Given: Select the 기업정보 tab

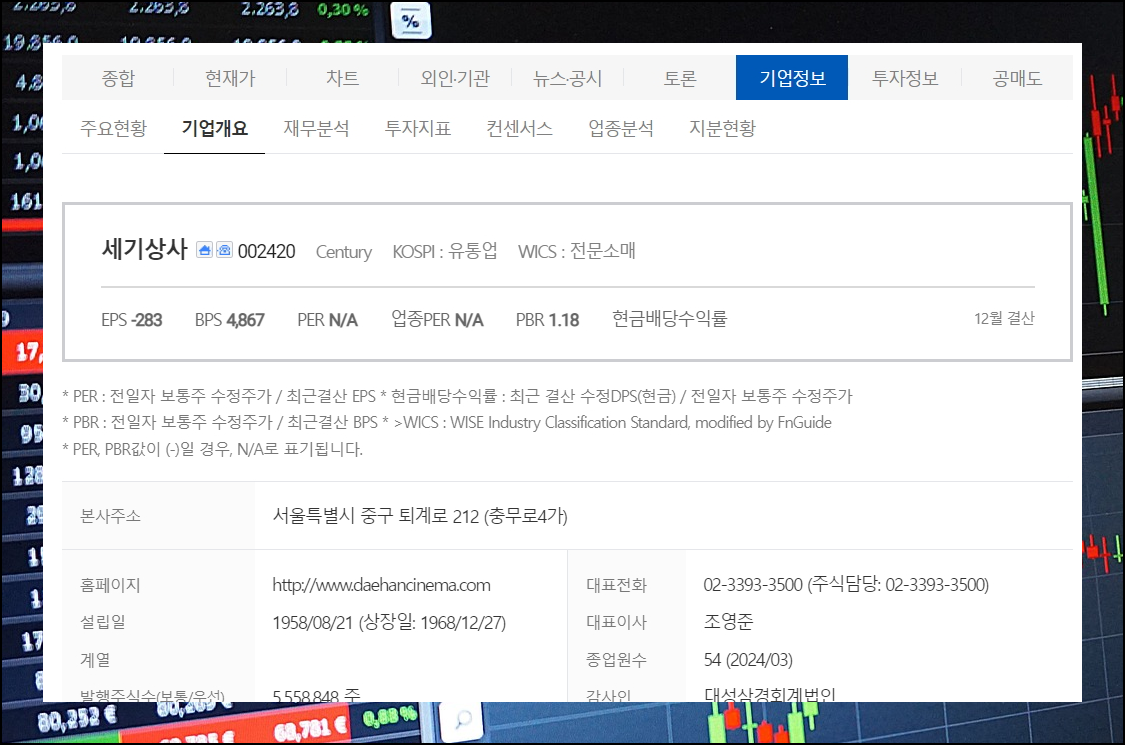Looking at the screenshot, I should (x=792, y=78).
